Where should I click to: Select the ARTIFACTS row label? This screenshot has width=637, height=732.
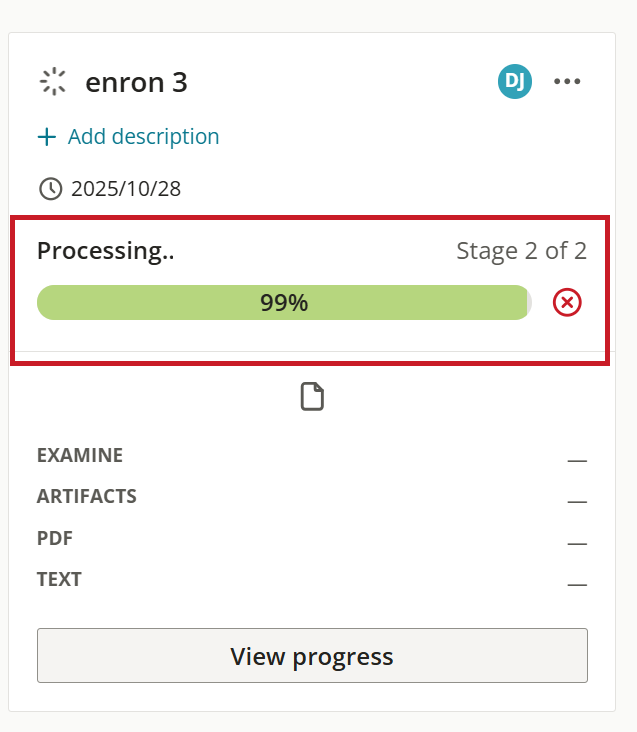click(87, 496)
